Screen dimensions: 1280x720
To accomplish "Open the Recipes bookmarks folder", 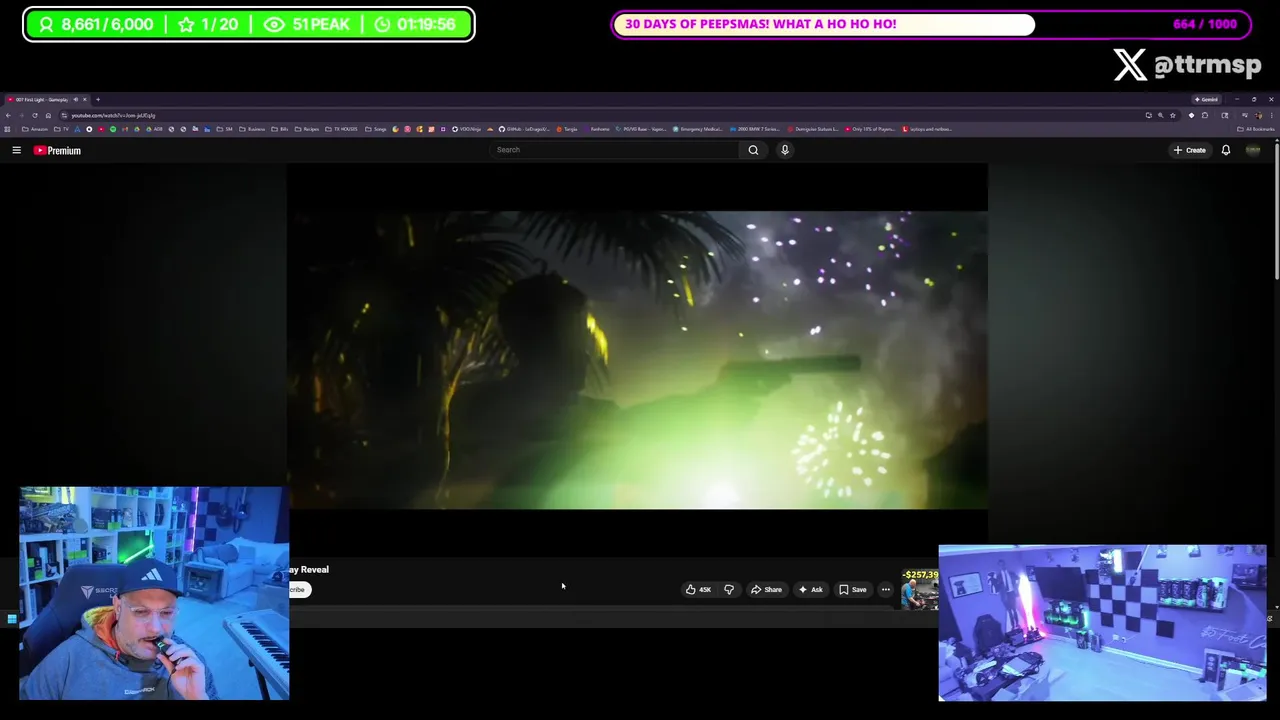I will coord(307,129).
